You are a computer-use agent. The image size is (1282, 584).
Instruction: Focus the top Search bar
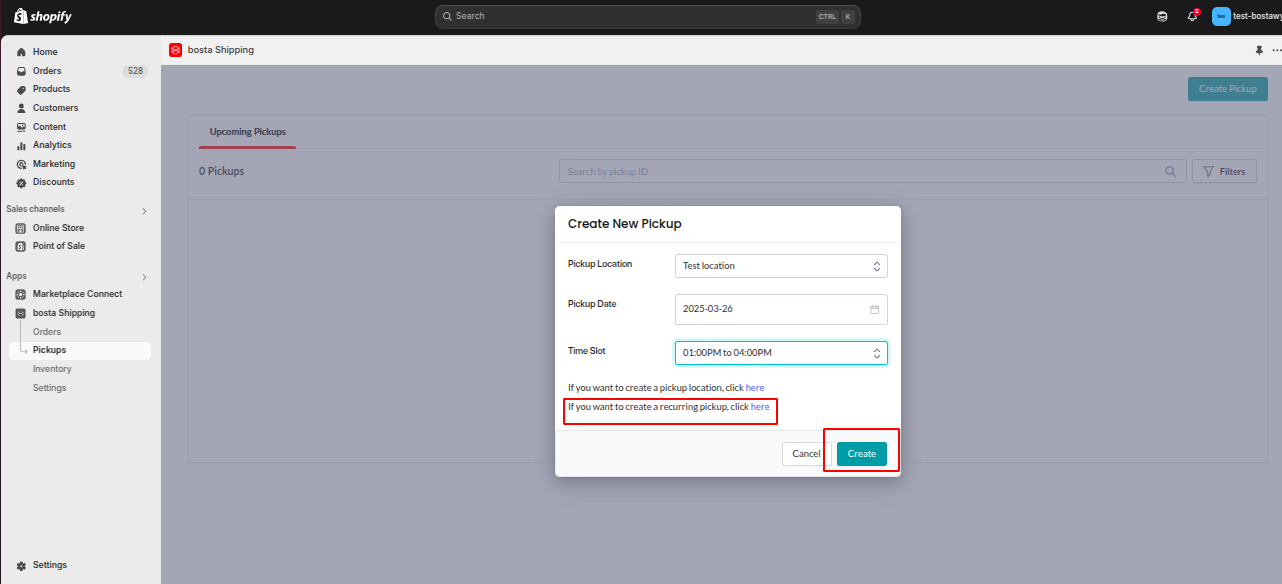click(648, 16)
